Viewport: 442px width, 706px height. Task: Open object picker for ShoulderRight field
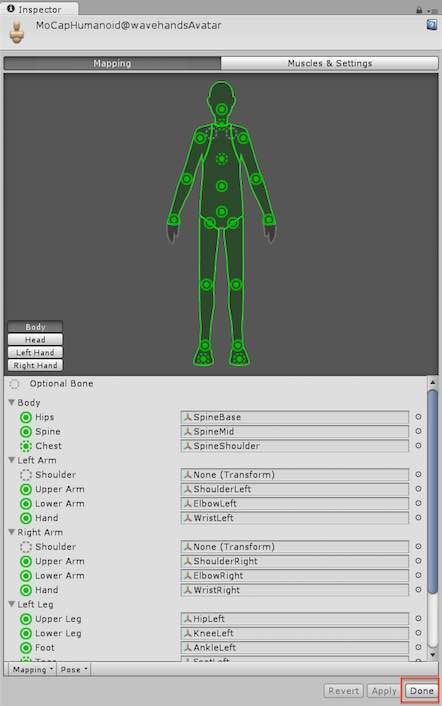[x=418, y=561]
